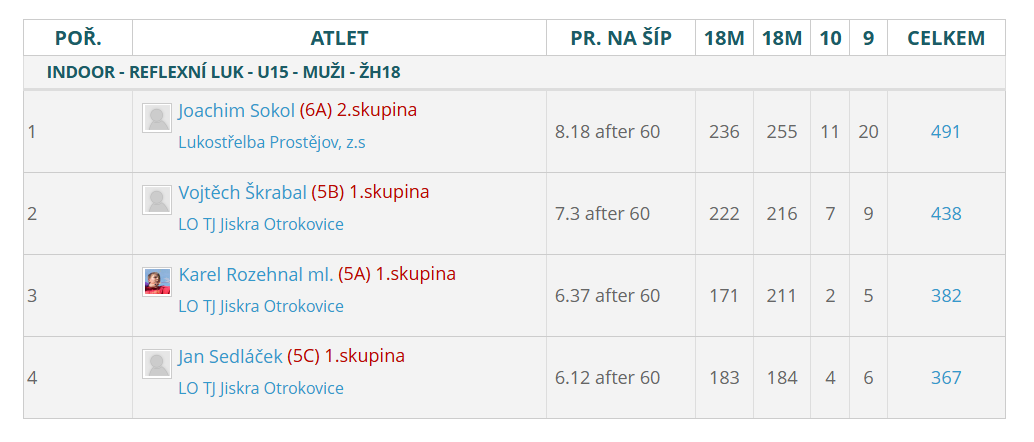Open Vojtěch Škrabal's athlete profile

pyautogui.click(x=242, y=193)
